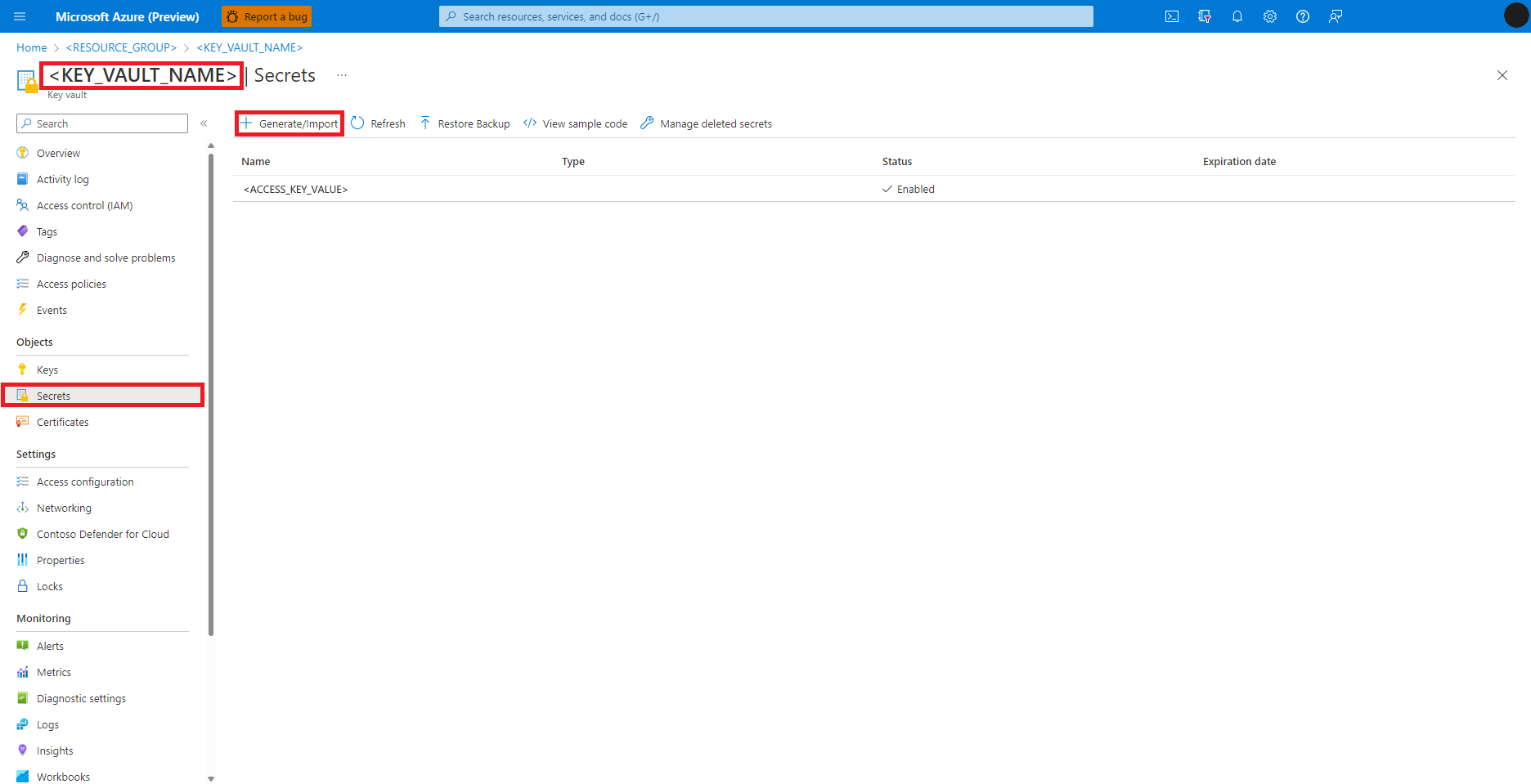
Task: Click the Report a bug button
Action: pos(267,16)
